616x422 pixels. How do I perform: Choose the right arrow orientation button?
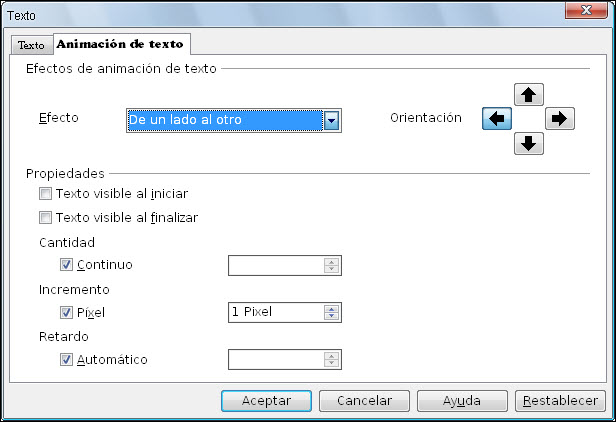click(x=560, y=118)
